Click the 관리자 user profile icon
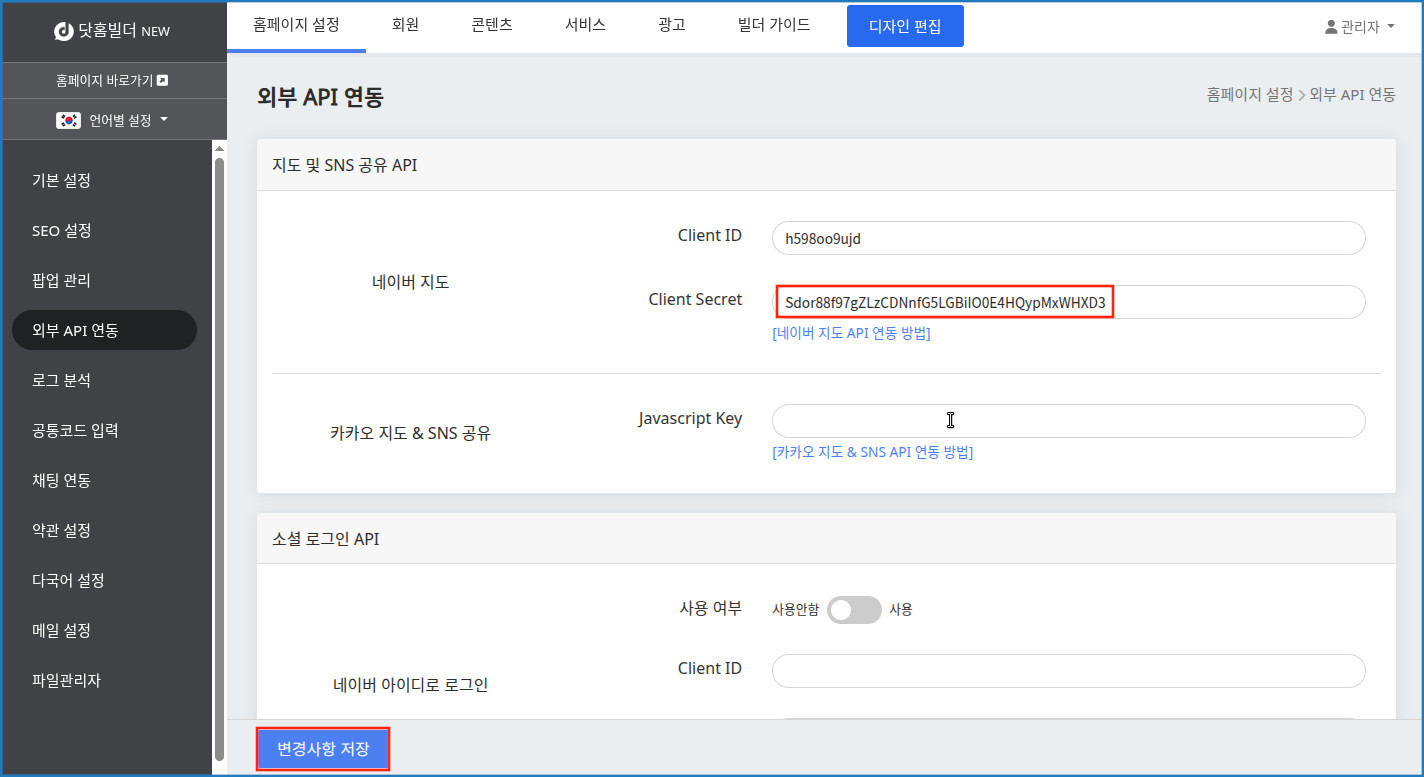 pos(1331,27)
